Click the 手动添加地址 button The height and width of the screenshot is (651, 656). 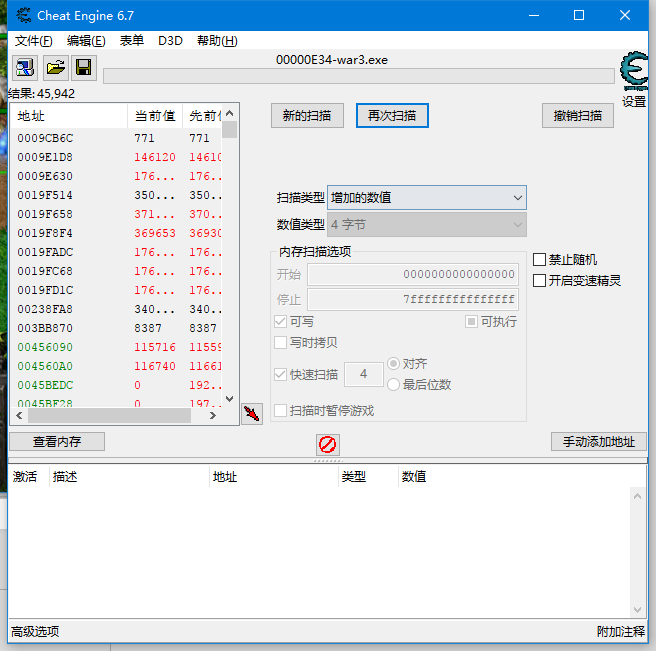coord(599,441)
